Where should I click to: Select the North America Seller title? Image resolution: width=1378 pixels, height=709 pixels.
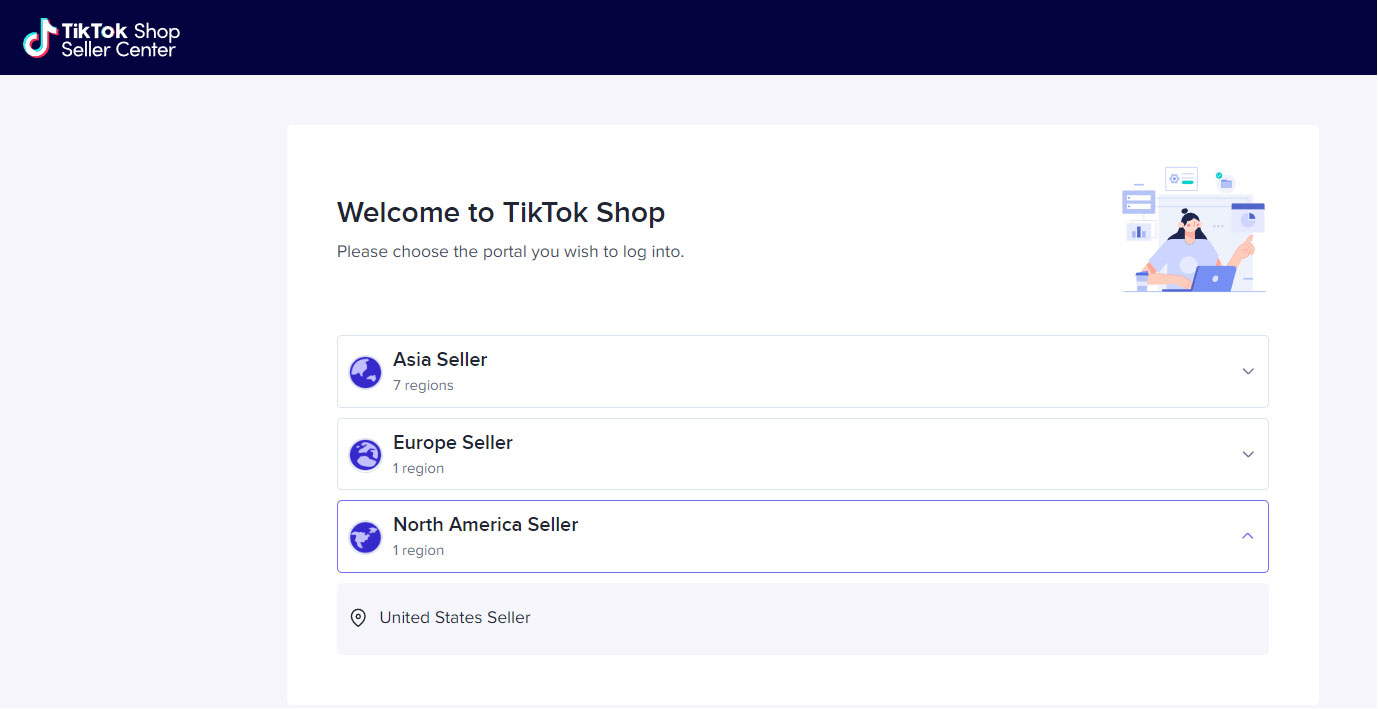[485, 524]
